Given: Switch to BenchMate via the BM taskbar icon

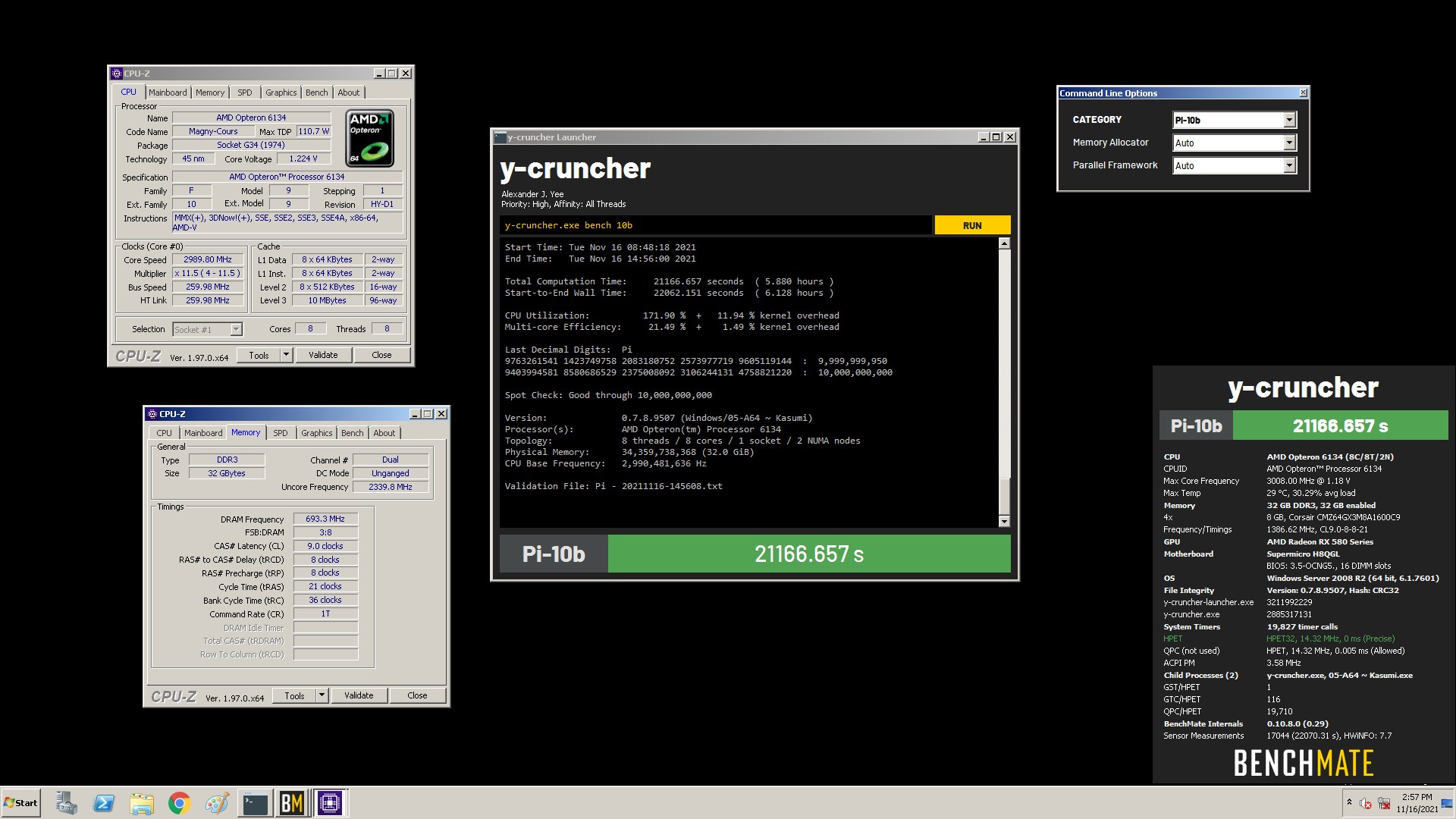Looking at the screenshot, I should click(292, 803).
